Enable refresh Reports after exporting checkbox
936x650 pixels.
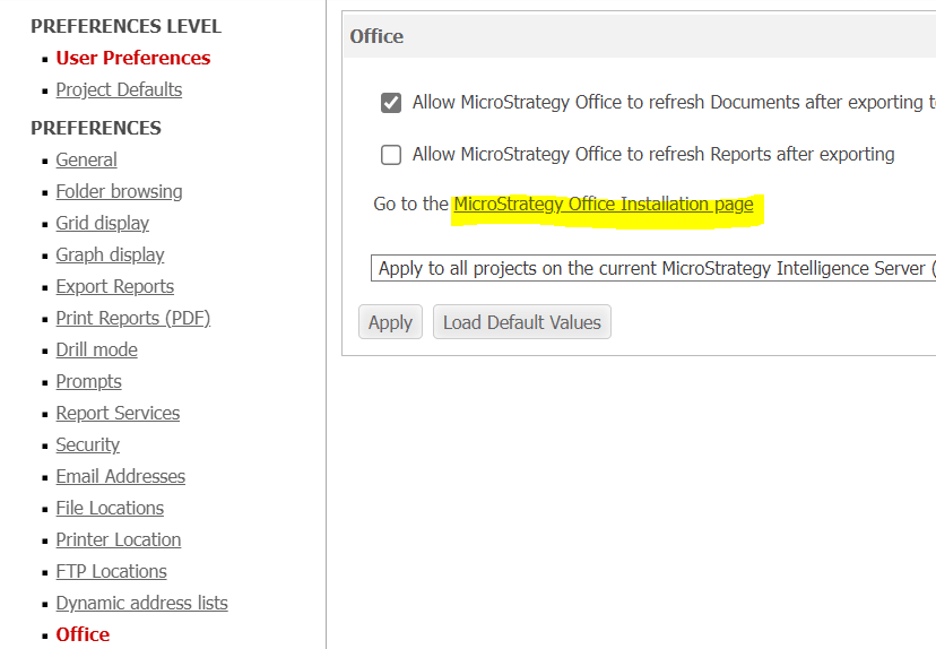point(391,155)
